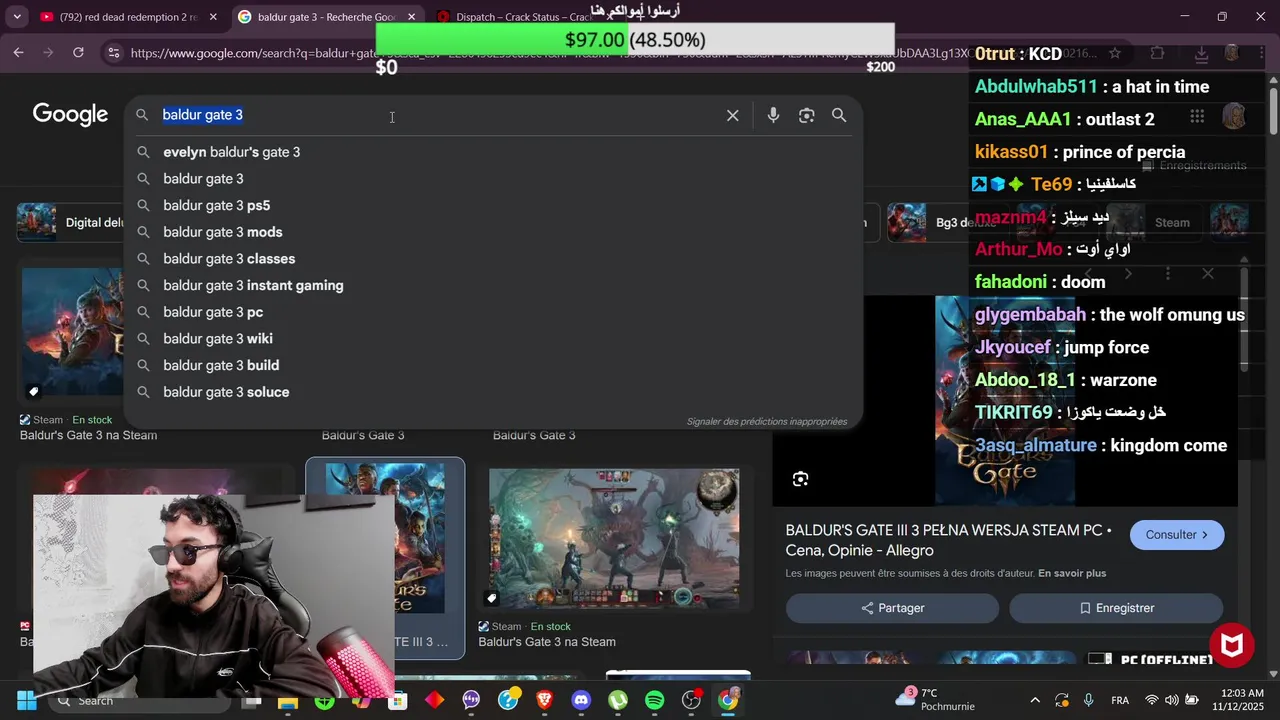Open gameplay screenshot thumbnail with monster

click(614, 538)
